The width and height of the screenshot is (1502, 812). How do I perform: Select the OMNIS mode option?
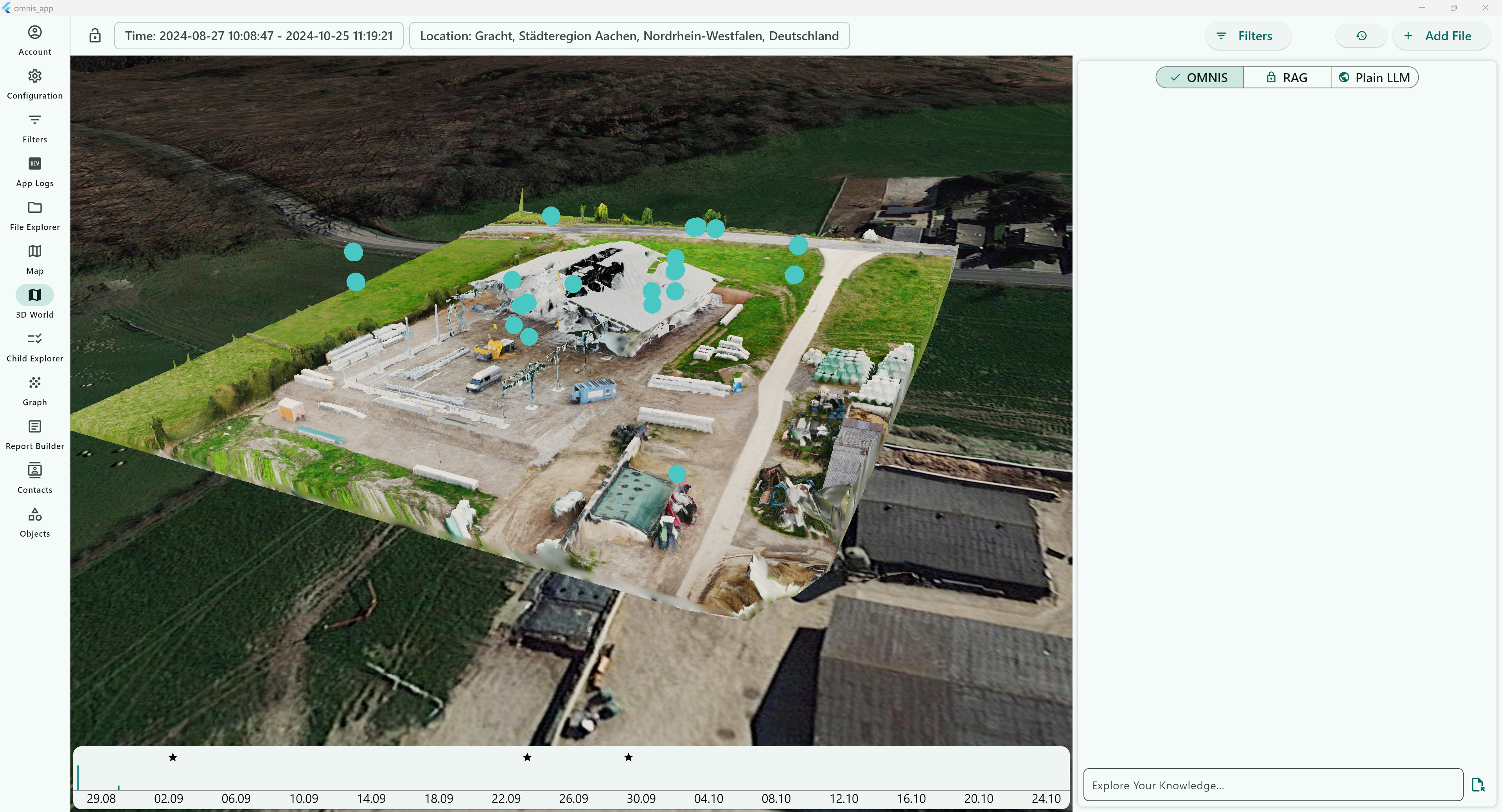click(x=1199, y=77)
